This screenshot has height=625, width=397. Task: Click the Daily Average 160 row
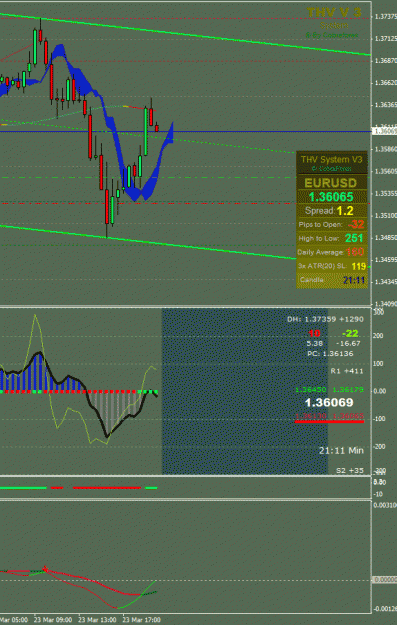pos(331,252)
